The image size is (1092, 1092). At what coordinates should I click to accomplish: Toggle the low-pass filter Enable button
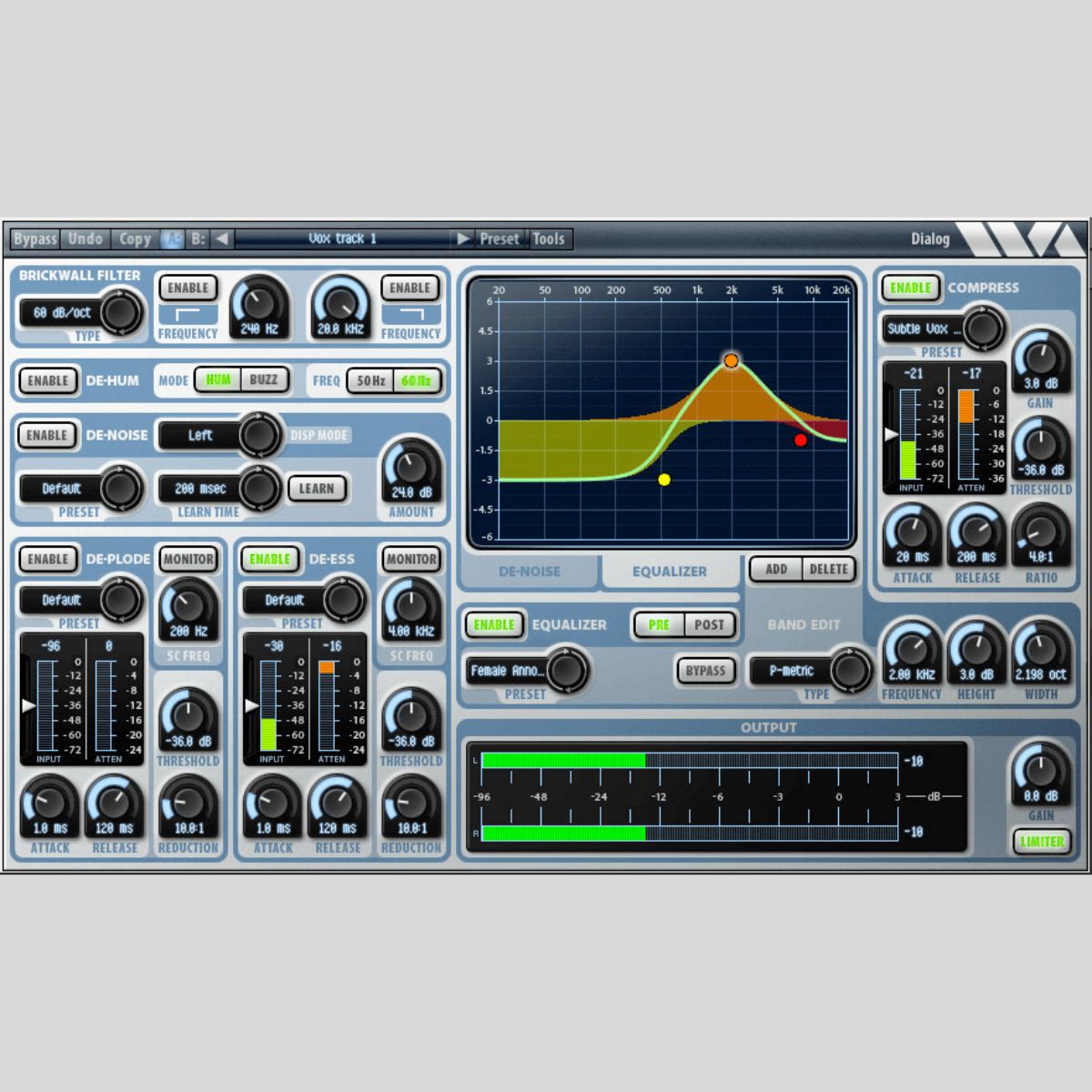410,288
